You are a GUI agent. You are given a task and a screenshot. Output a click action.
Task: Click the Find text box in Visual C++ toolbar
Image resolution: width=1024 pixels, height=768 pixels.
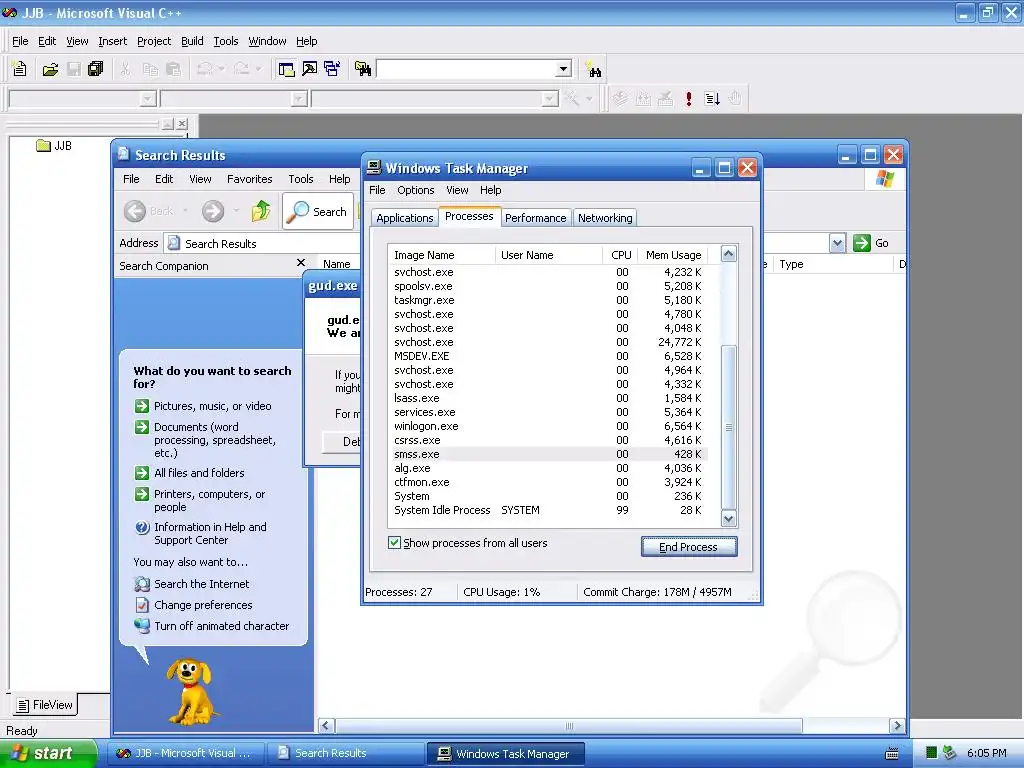pyautogui.click(x=466, y=69)
